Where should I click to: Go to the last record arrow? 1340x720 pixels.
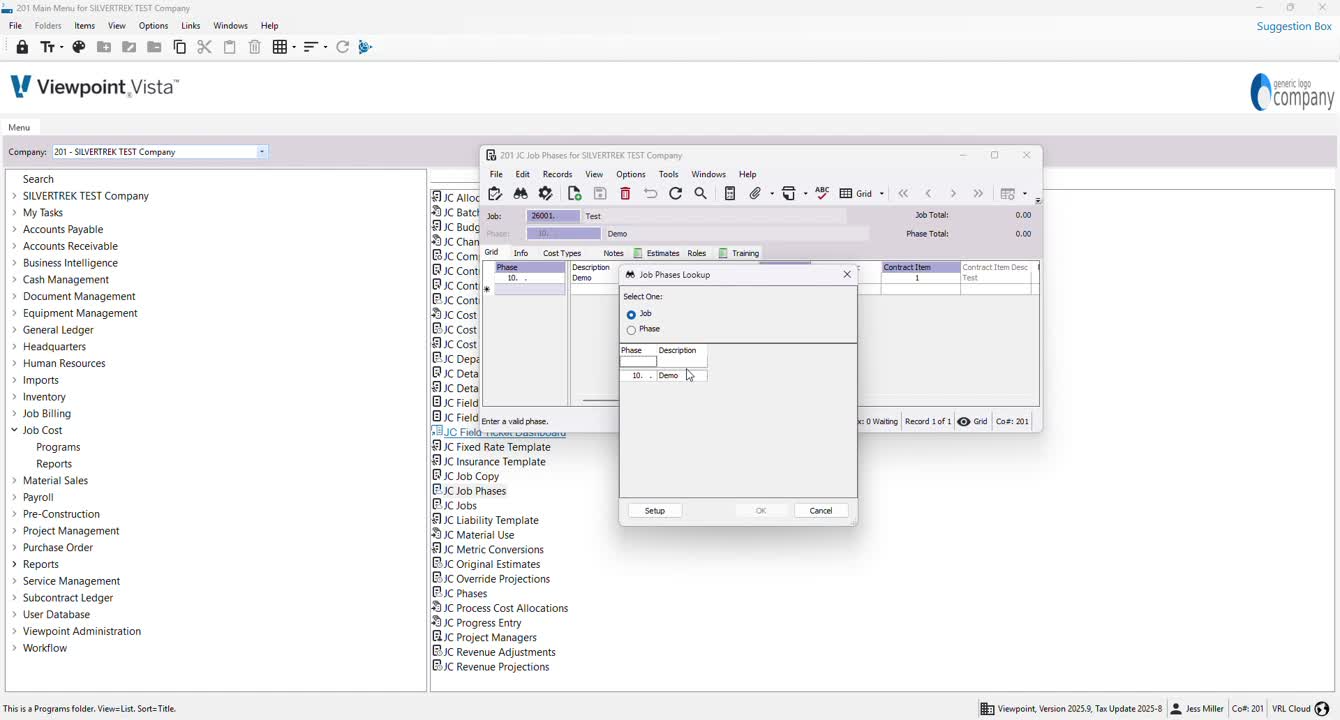[979, 194]
